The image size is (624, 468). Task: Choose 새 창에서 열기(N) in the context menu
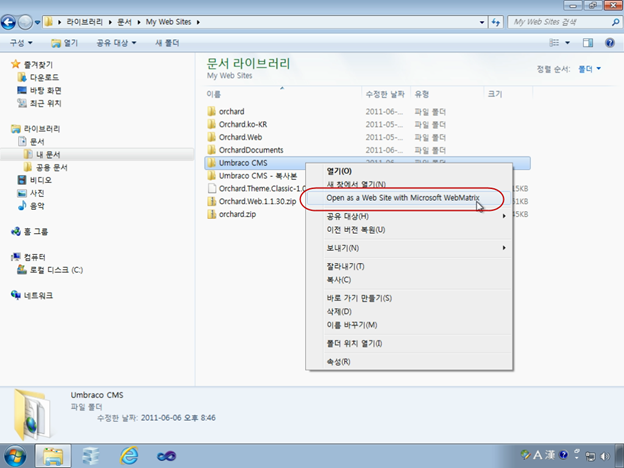(409, 184)
